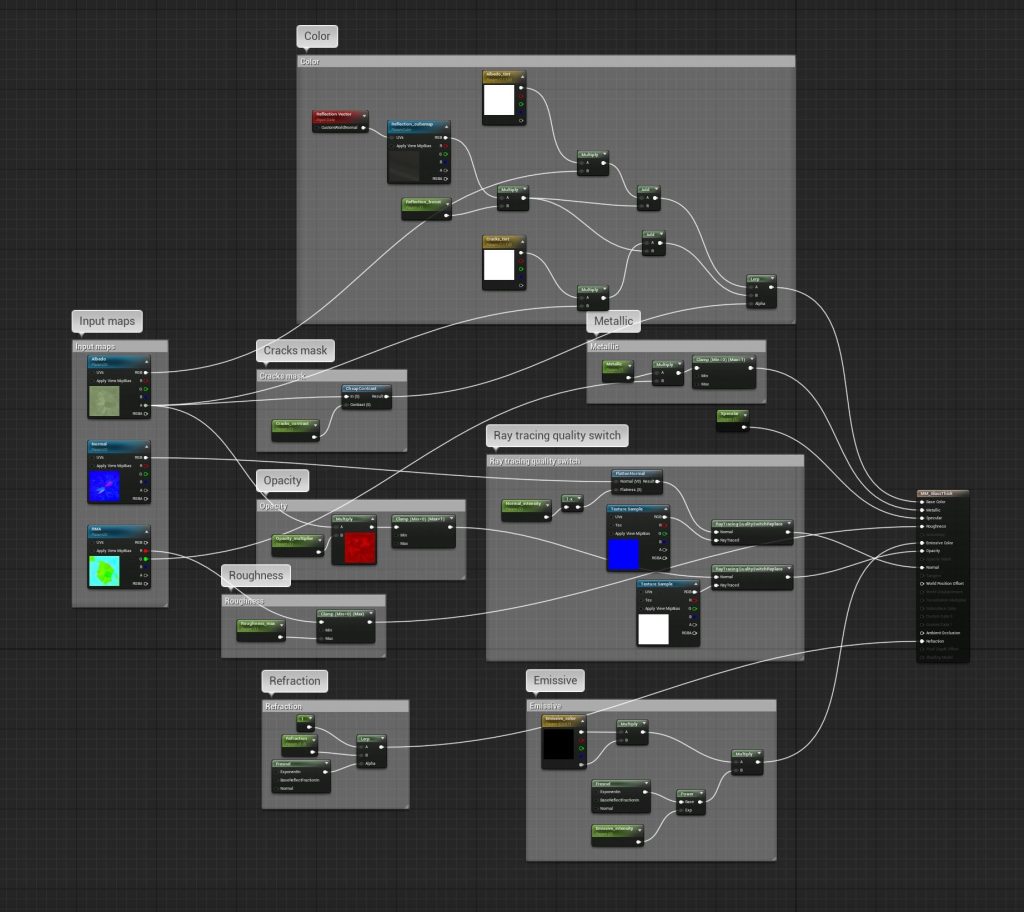Click the World Position Offset pin on the output node

coord(921,583)
